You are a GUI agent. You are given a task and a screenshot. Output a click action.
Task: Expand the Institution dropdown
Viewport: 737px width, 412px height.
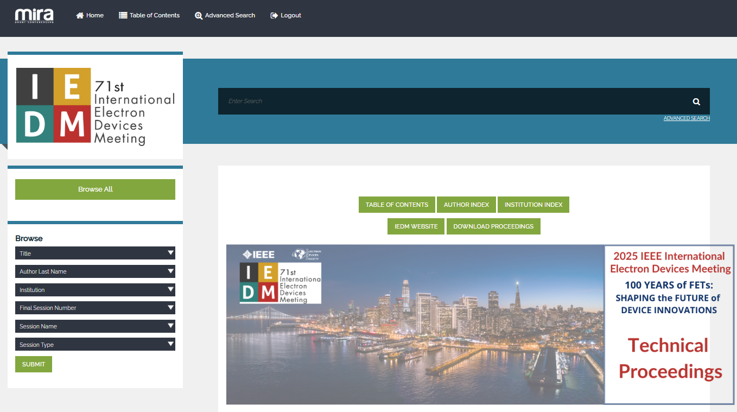(x=95, y=290)
